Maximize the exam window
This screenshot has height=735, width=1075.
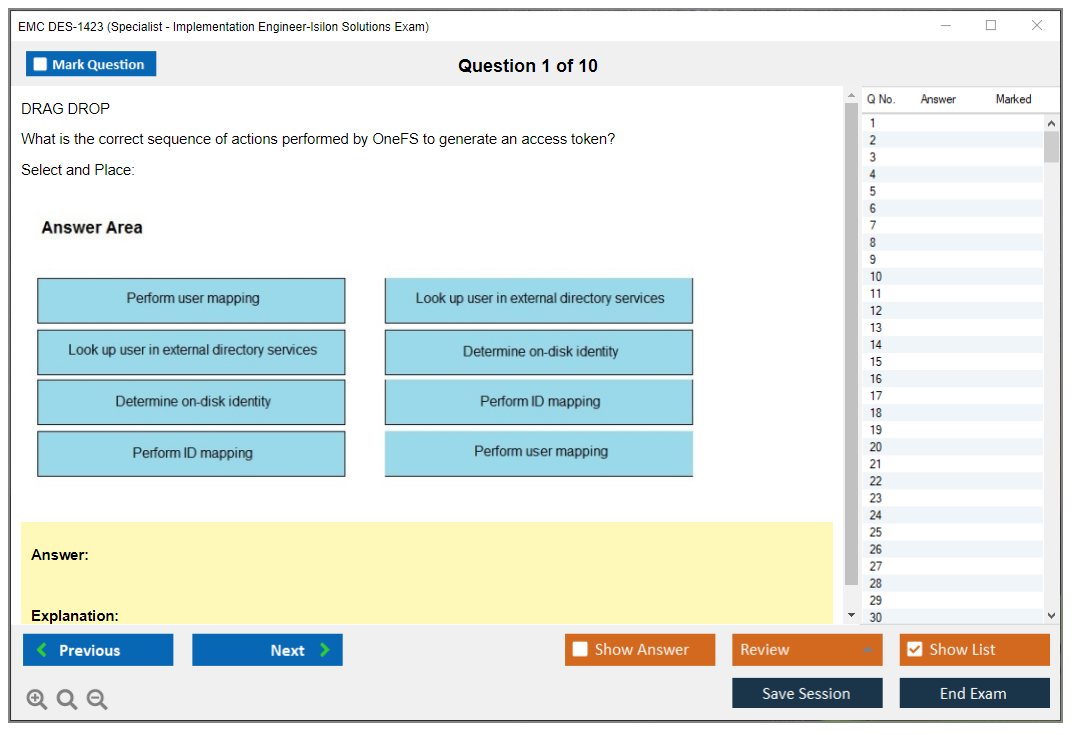pyautogui.click(x=991, y=26)
